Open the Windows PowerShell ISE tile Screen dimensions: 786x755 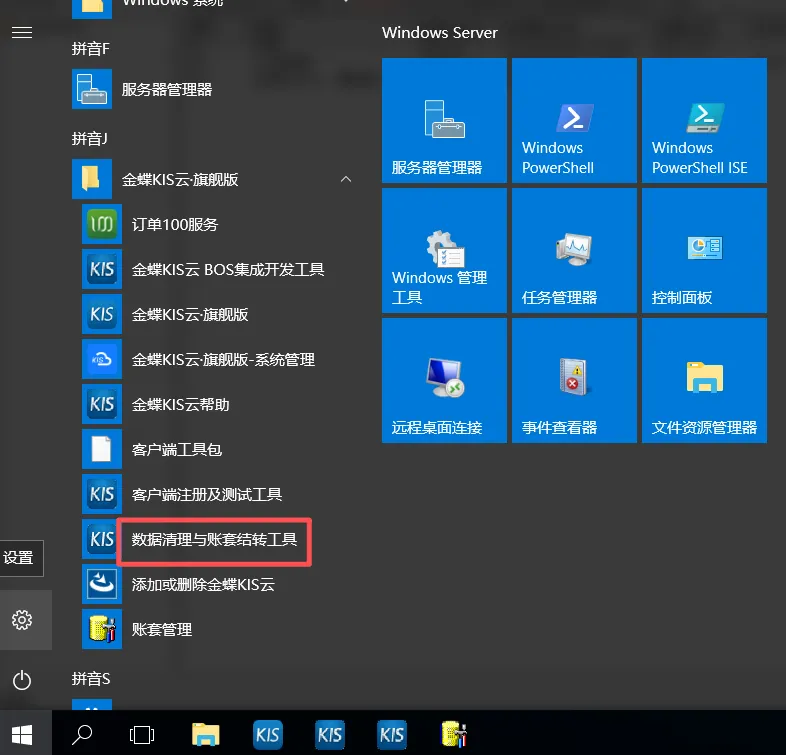pyautogui.click(x=704, y=120)
